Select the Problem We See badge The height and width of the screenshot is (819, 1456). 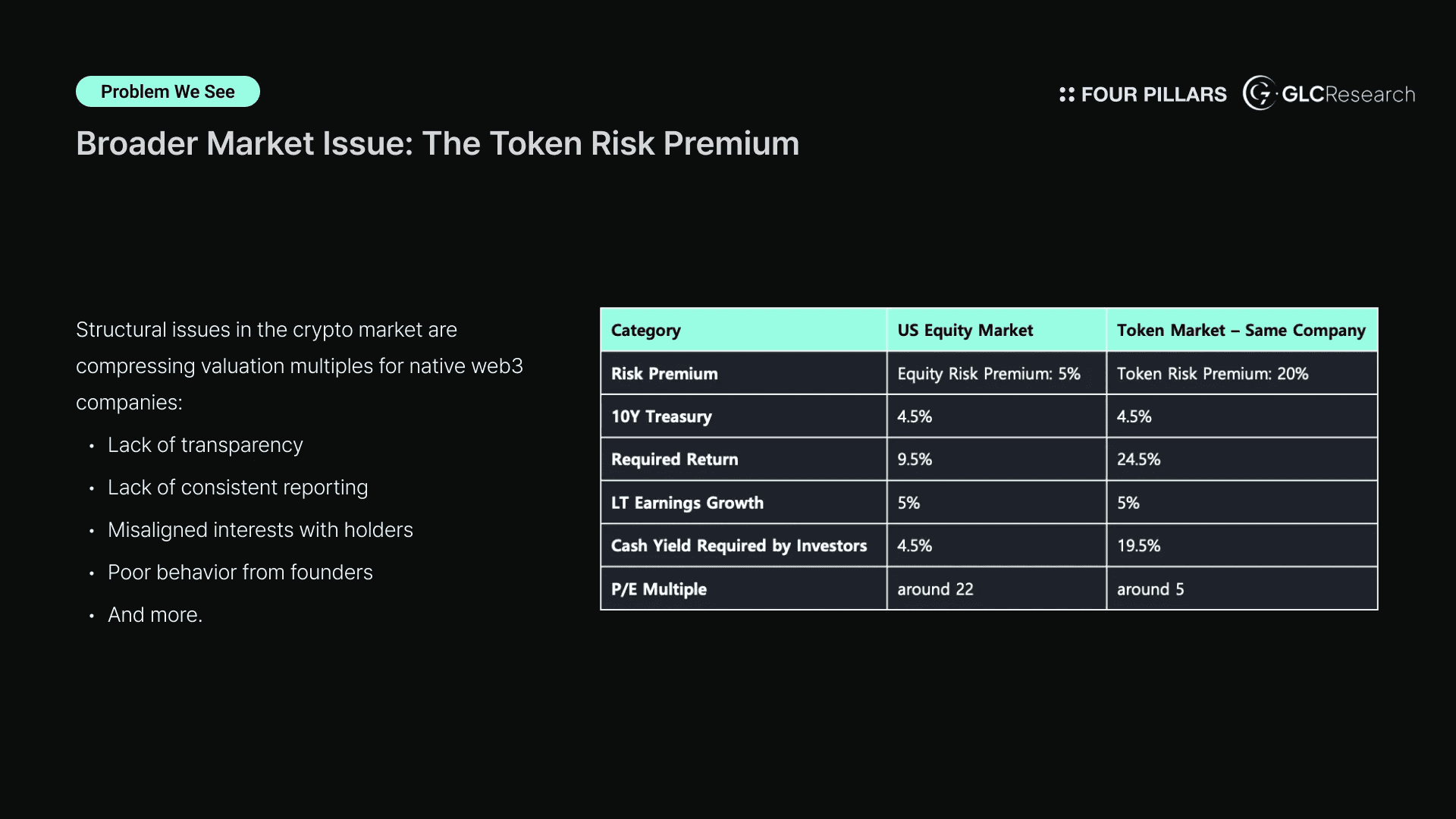point(168,92)
